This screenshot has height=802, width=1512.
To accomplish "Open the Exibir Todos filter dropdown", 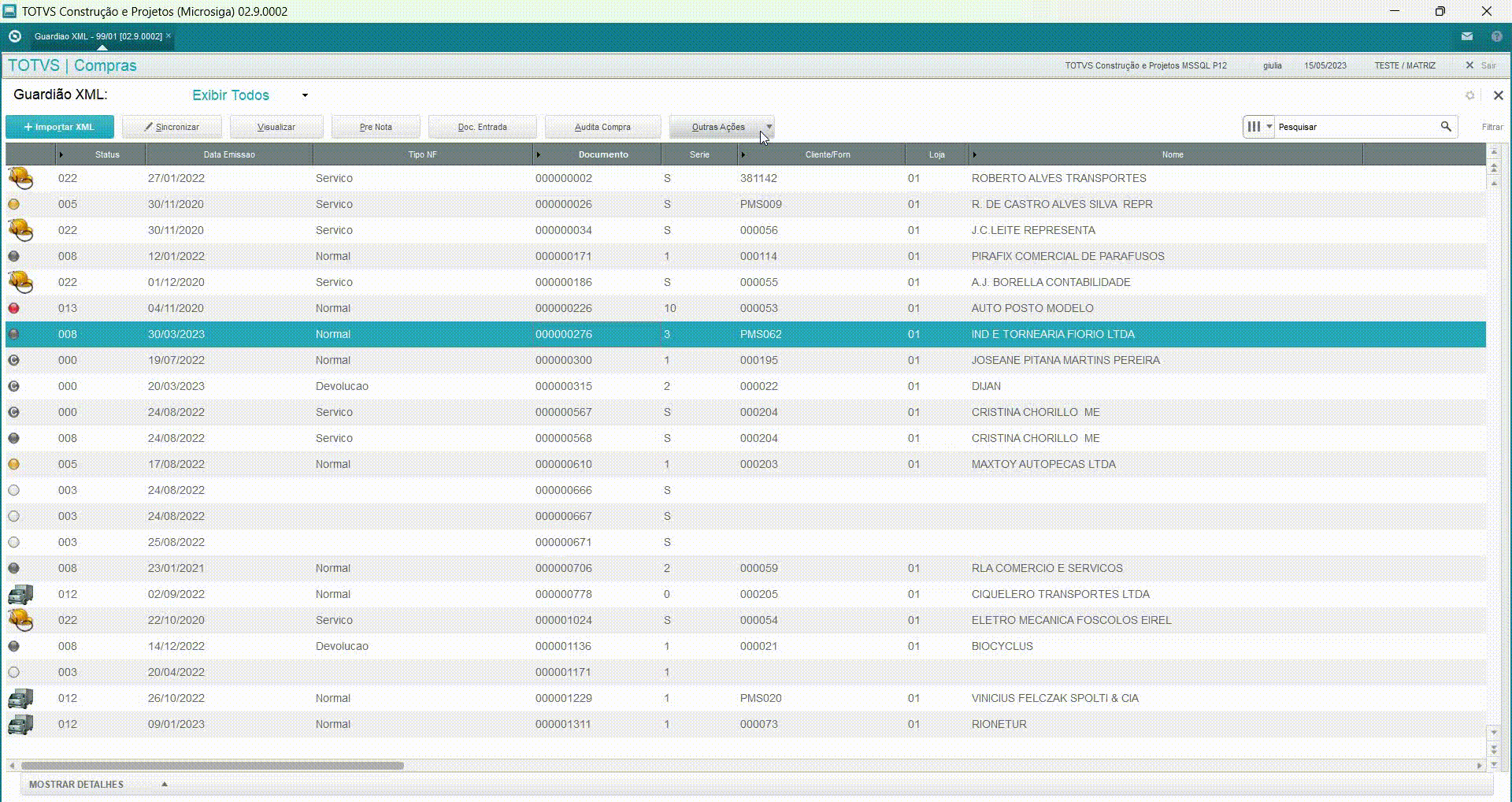I will pos(305,95).
